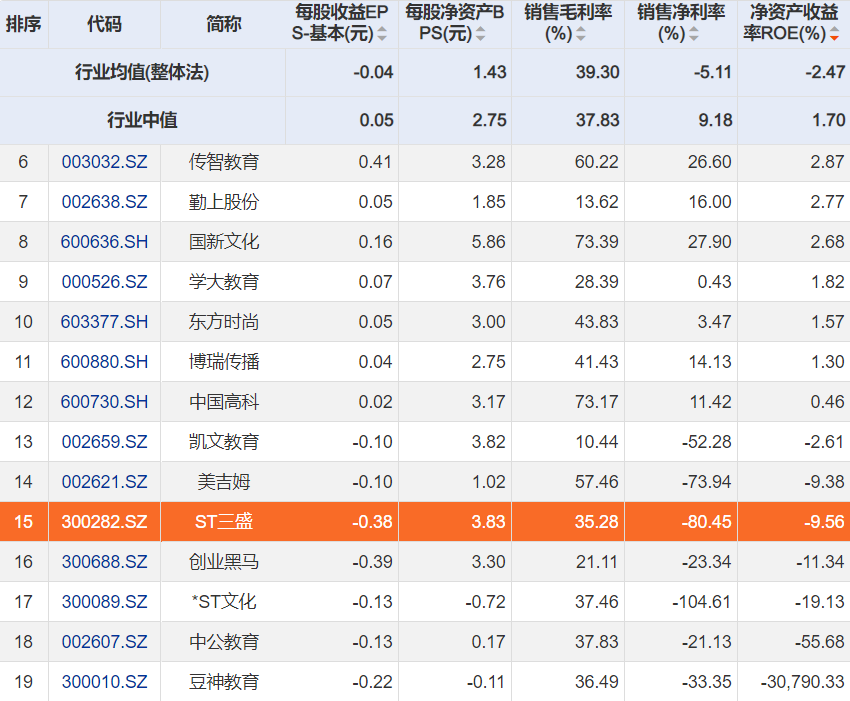Screen dimensions: 850x701
Task: Select the 行业中值 row label
Action: coord(142,120)
